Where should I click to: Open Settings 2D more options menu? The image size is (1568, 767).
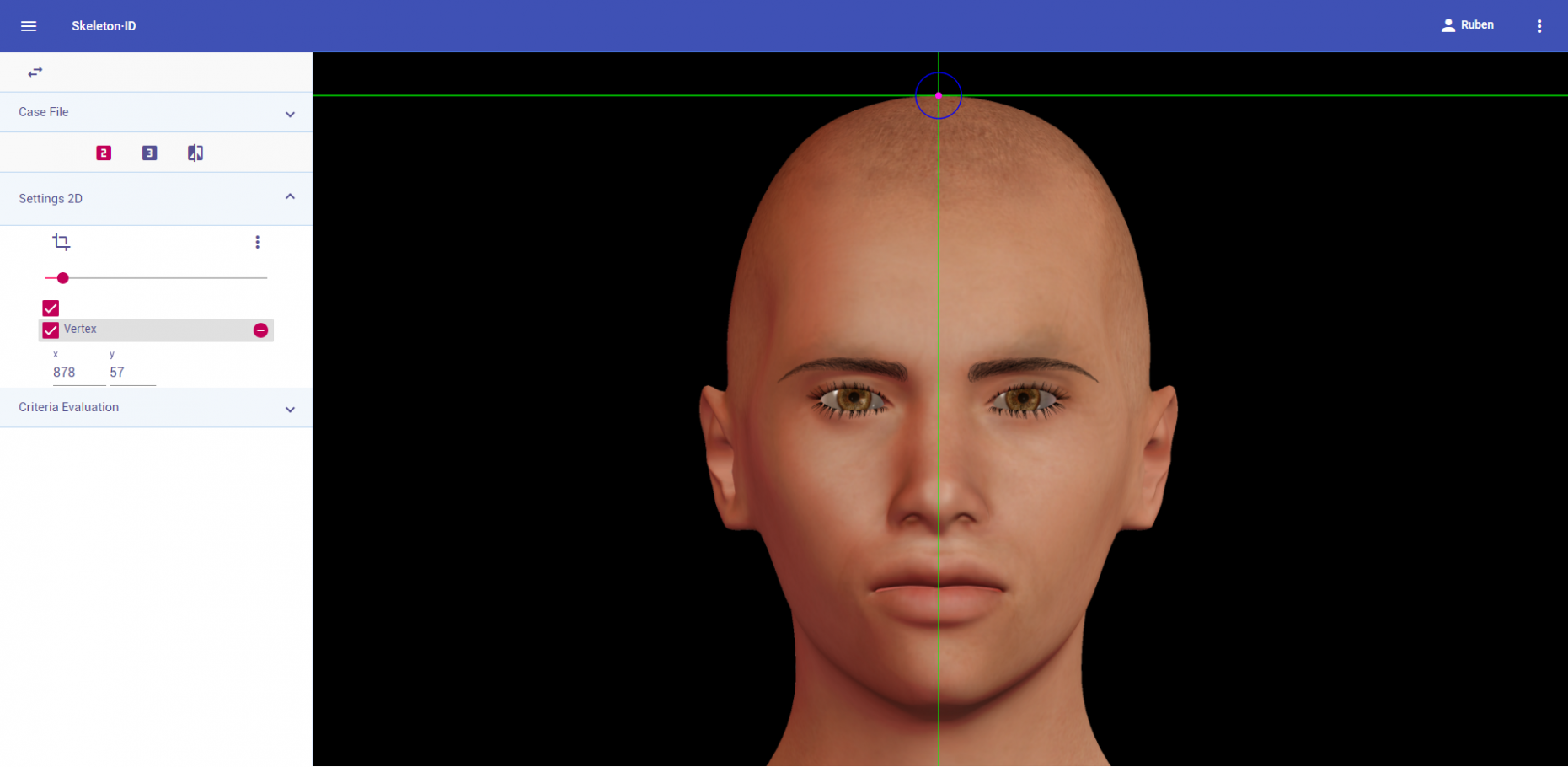tap(257, 243)
